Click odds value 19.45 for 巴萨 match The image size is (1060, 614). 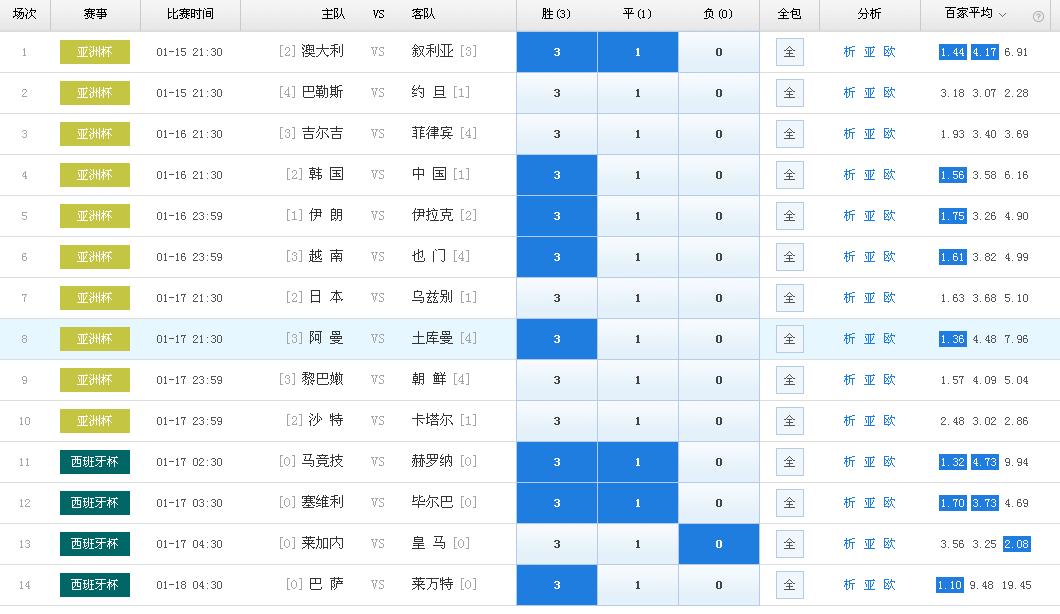pyautogui.click(x=1017, y=585)
